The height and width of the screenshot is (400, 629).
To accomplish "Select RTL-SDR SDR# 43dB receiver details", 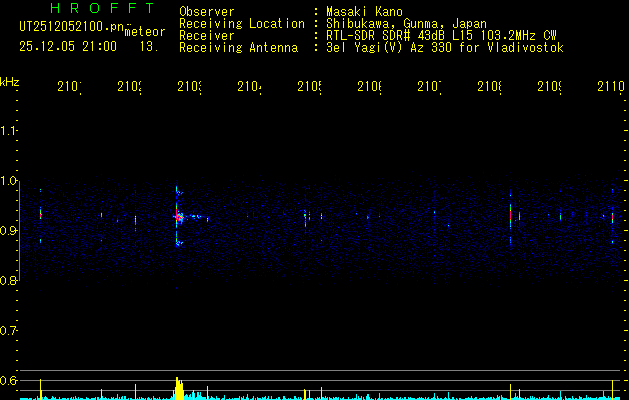I will (x=441, y=36).
